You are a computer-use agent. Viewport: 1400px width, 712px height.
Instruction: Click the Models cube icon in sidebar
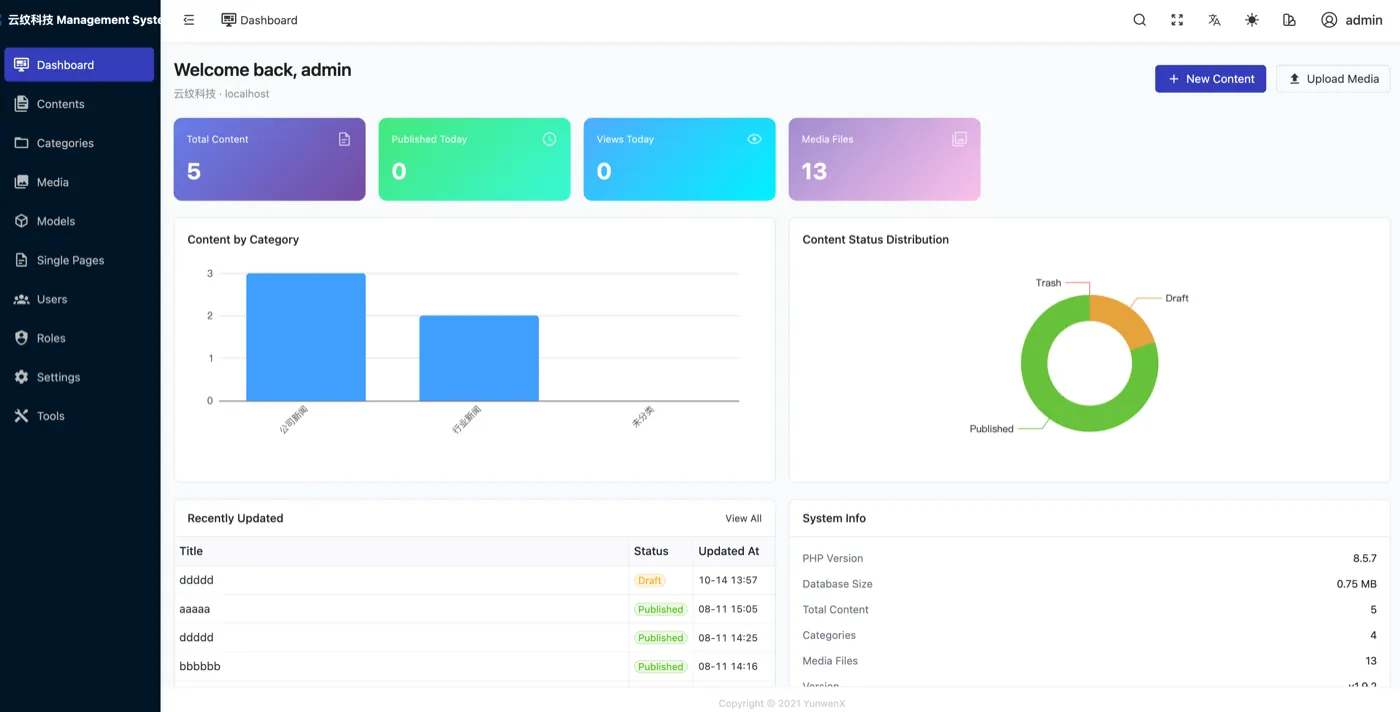pyautogui.click(x=21, y=221)
